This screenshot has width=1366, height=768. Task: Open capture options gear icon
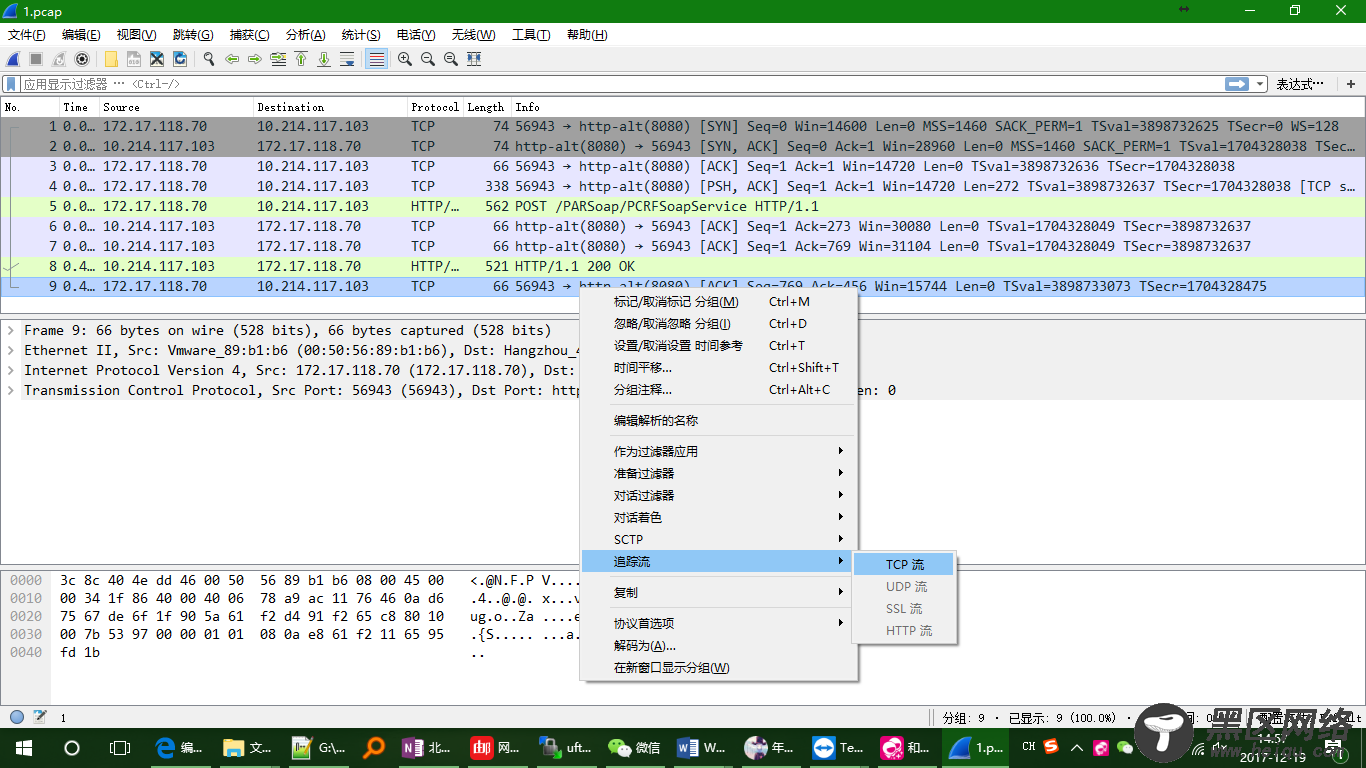click(82, 59)
